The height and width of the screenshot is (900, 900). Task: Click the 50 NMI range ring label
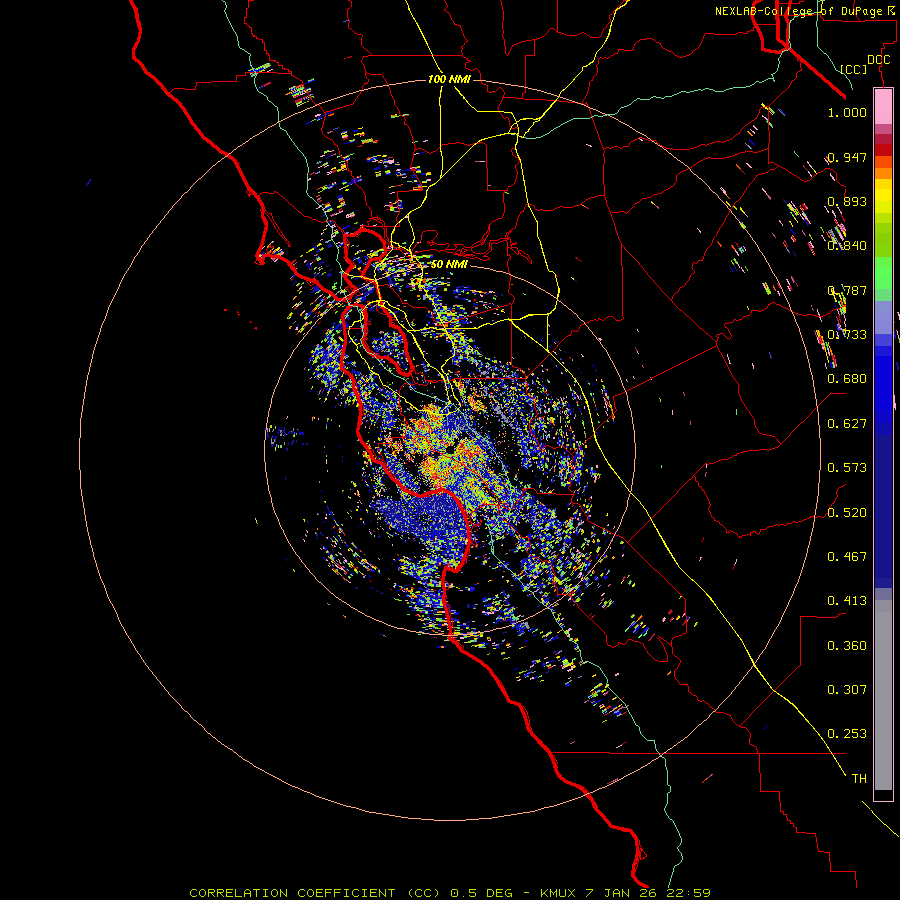(449, 264)
